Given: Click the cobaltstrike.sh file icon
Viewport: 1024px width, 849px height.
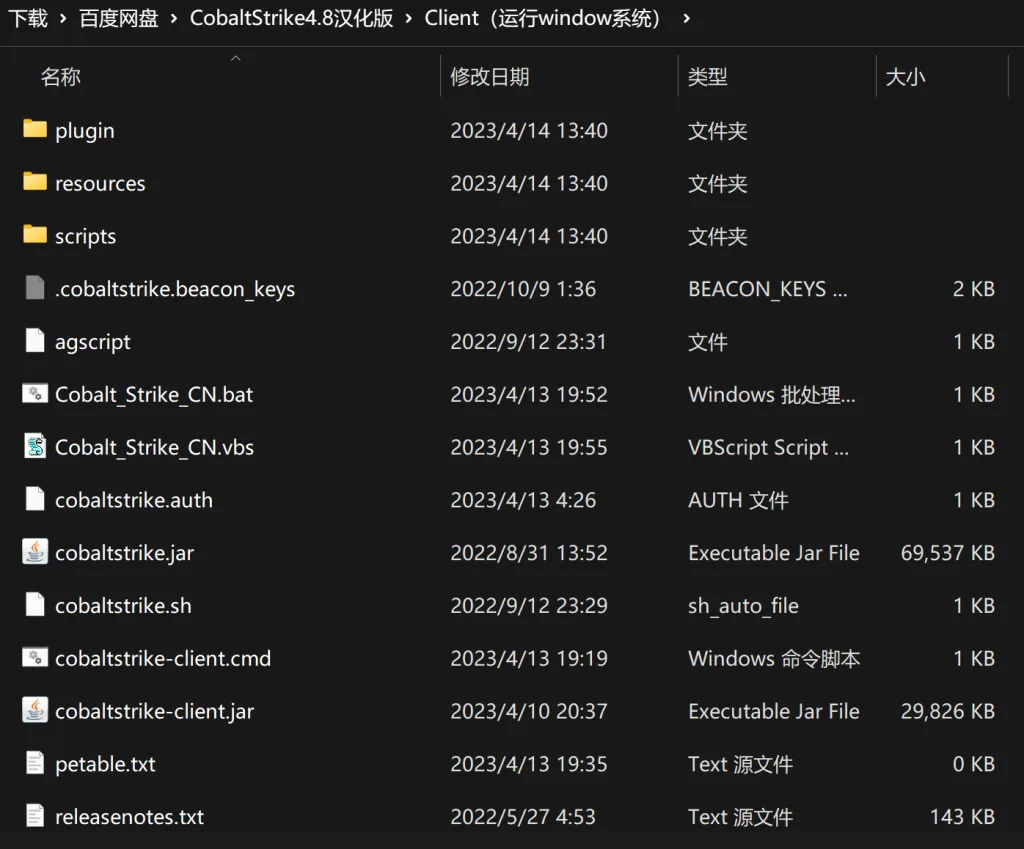Looking at the screenshot, I should point(35,605).
